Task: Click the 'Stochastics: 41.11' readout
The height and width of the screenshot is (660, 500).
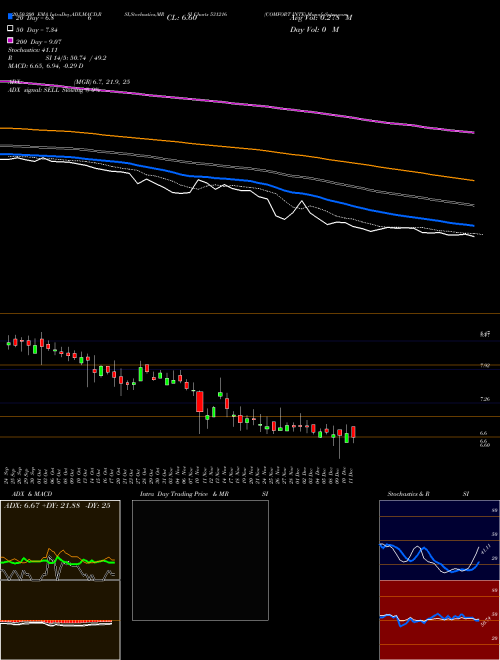Action: [x=32, y=50]
